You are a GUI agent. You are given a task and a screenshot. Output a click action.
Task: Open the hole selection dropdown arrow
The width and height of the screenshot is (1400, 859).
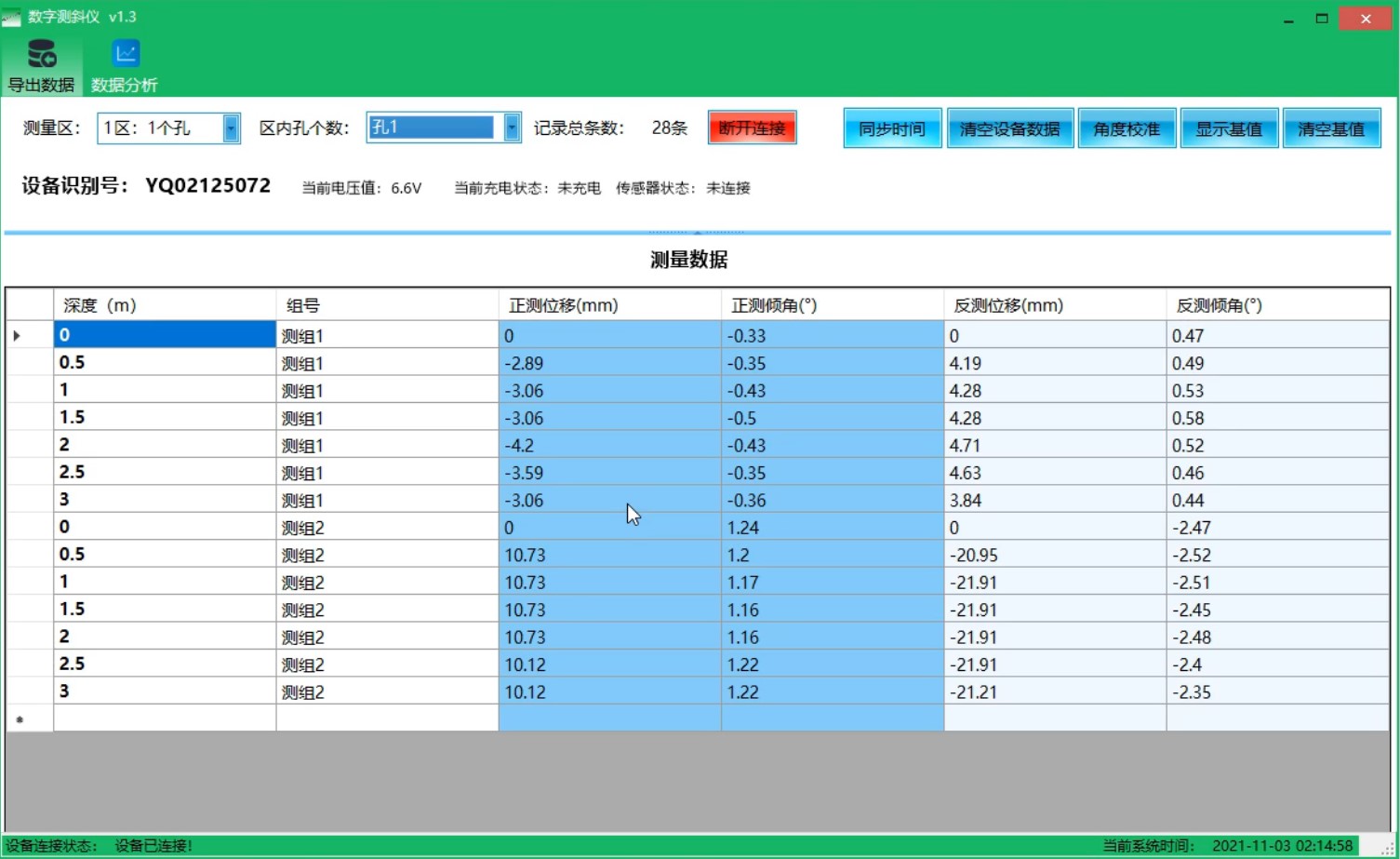coord(512,128)
